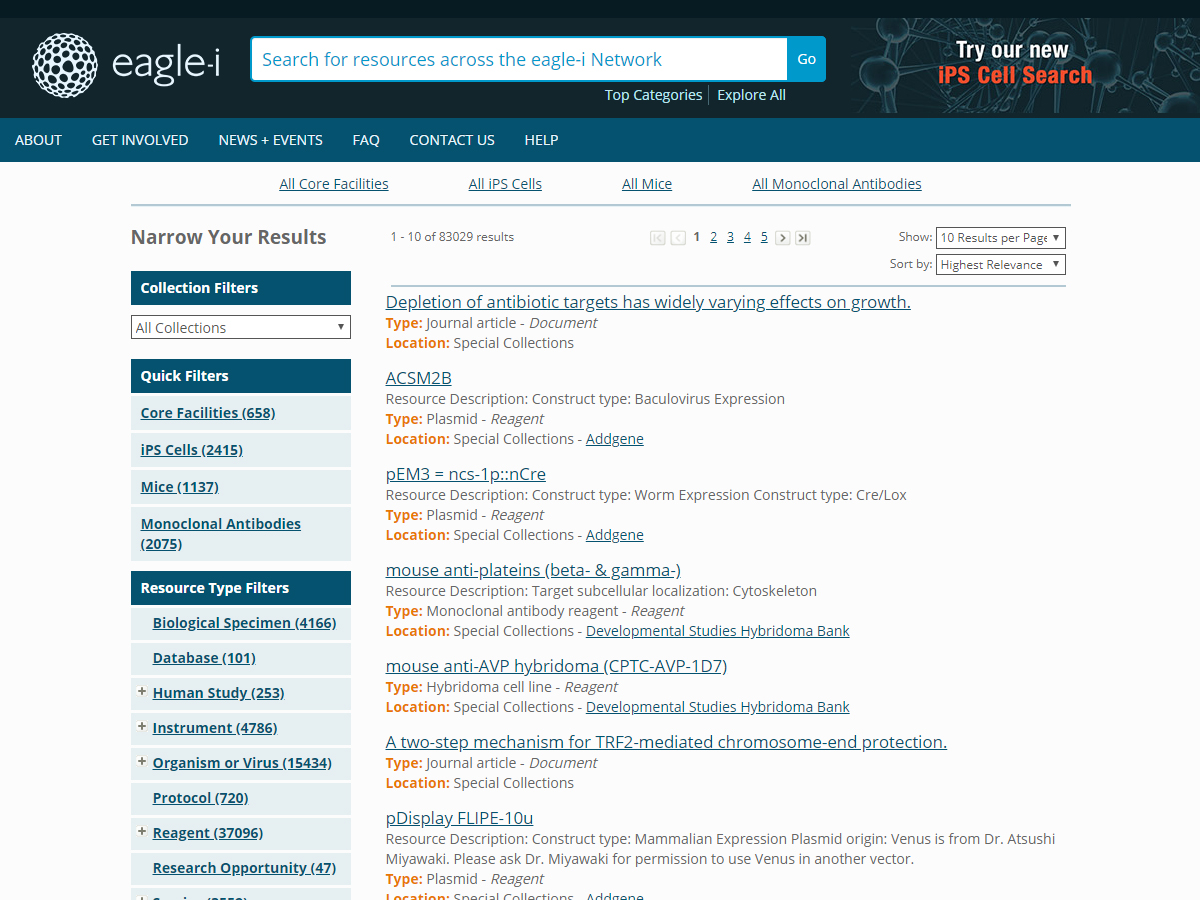Click the next page arrow icon
Image resolution: width=1200 pixels, height=900 pixels.
(782, 238)
